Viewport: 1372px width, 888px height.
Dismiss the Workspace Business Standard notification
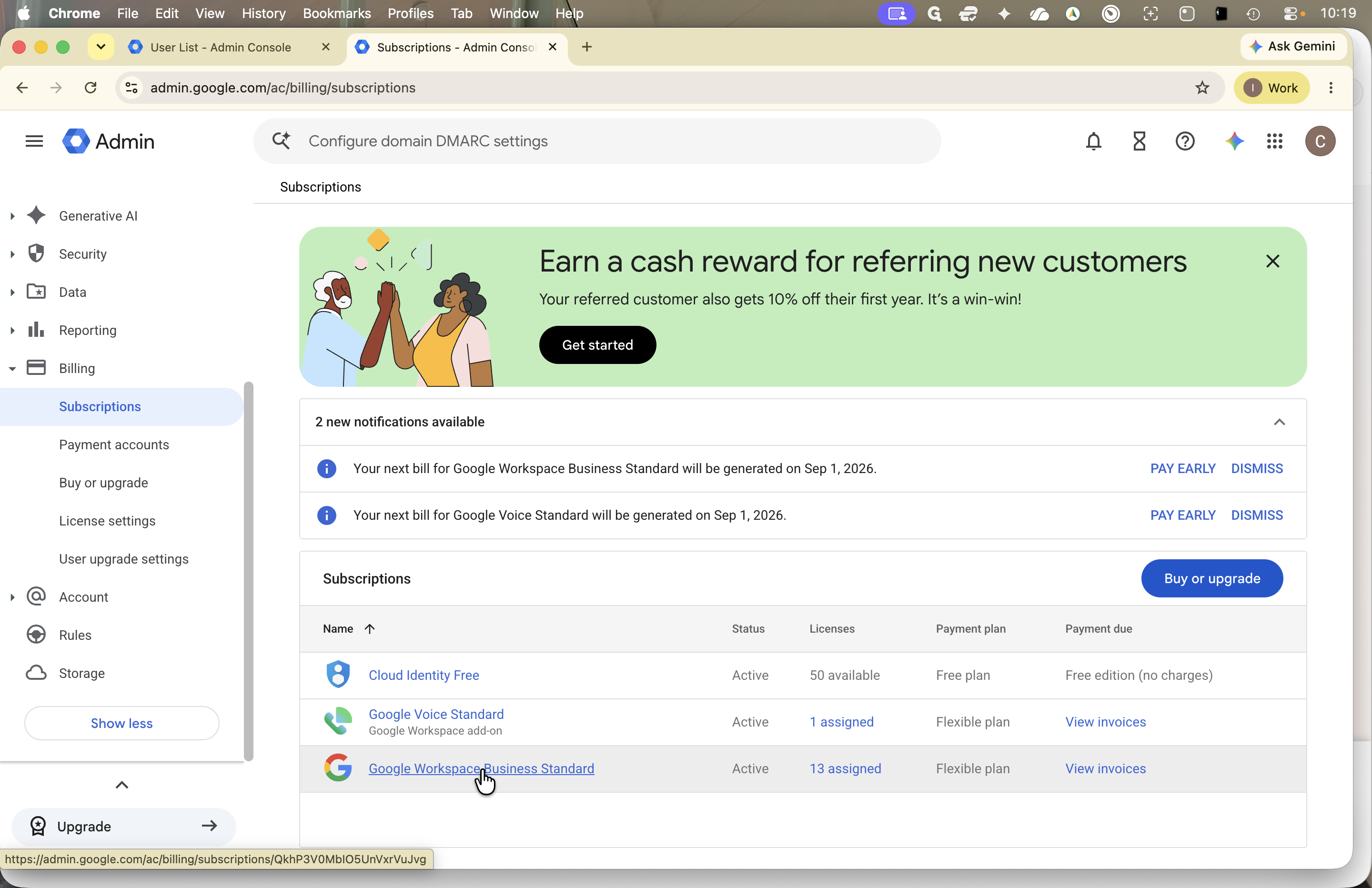[x=1257, y=468]
